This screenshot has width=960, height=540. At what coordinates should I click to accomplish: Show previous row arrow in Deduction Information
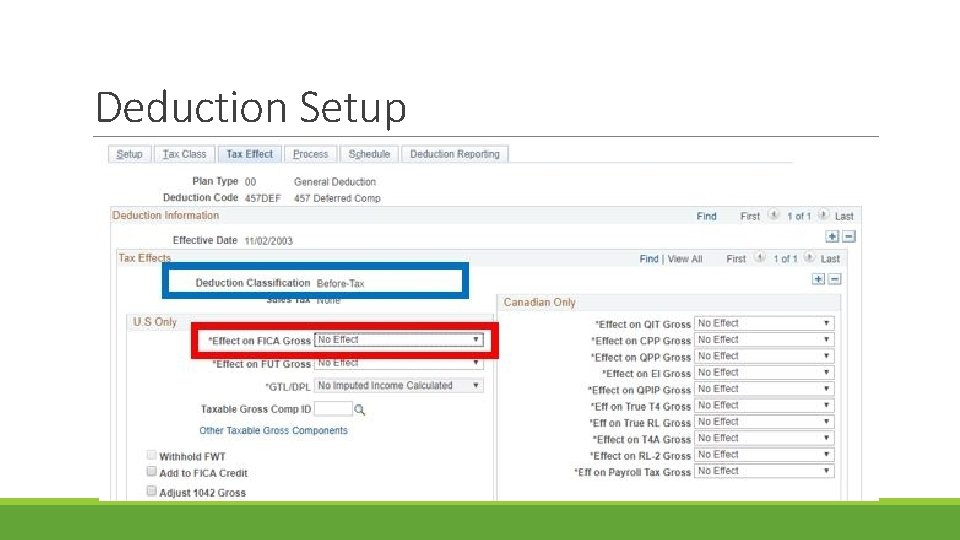[773, 216]
